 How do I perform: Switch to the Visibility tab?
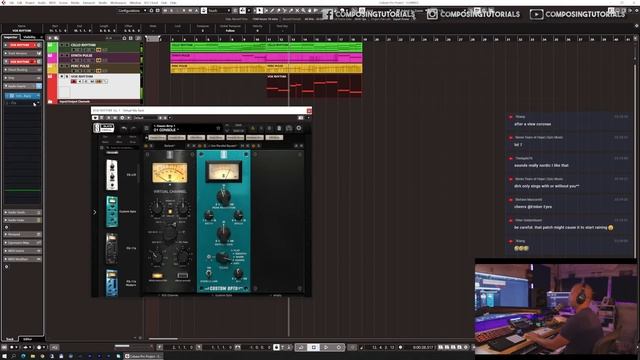click(29, 37)
